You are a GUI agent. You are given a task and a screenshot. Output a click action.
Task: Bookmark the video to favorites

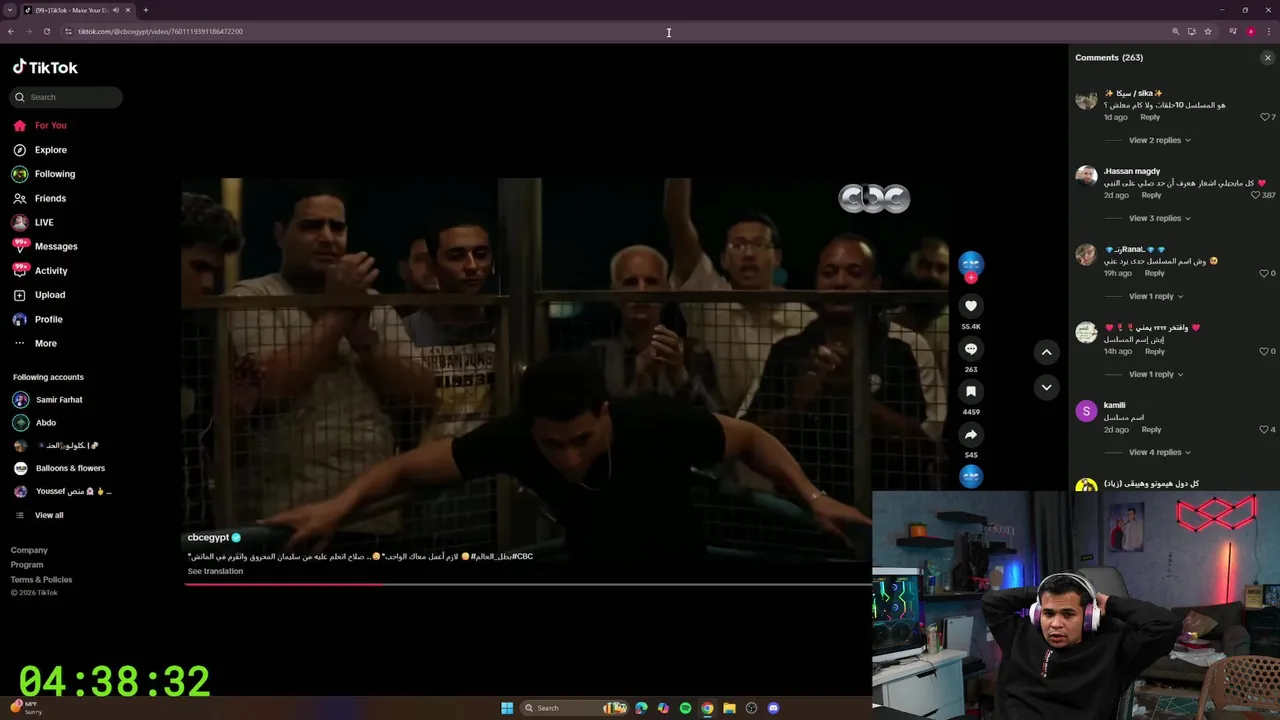971,392
